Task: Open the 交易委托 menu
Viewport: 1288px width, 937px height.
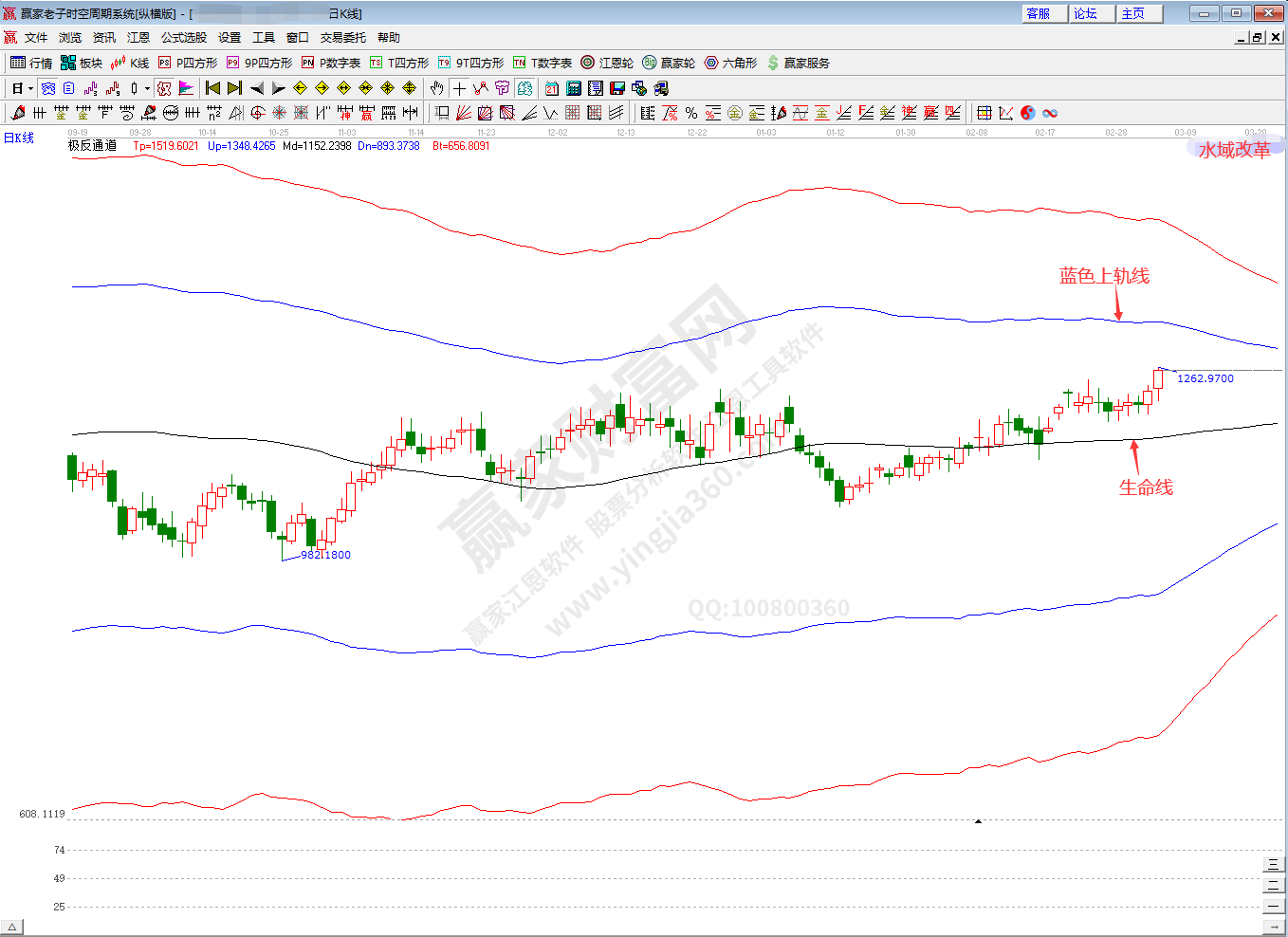Action: pos(342,38)
